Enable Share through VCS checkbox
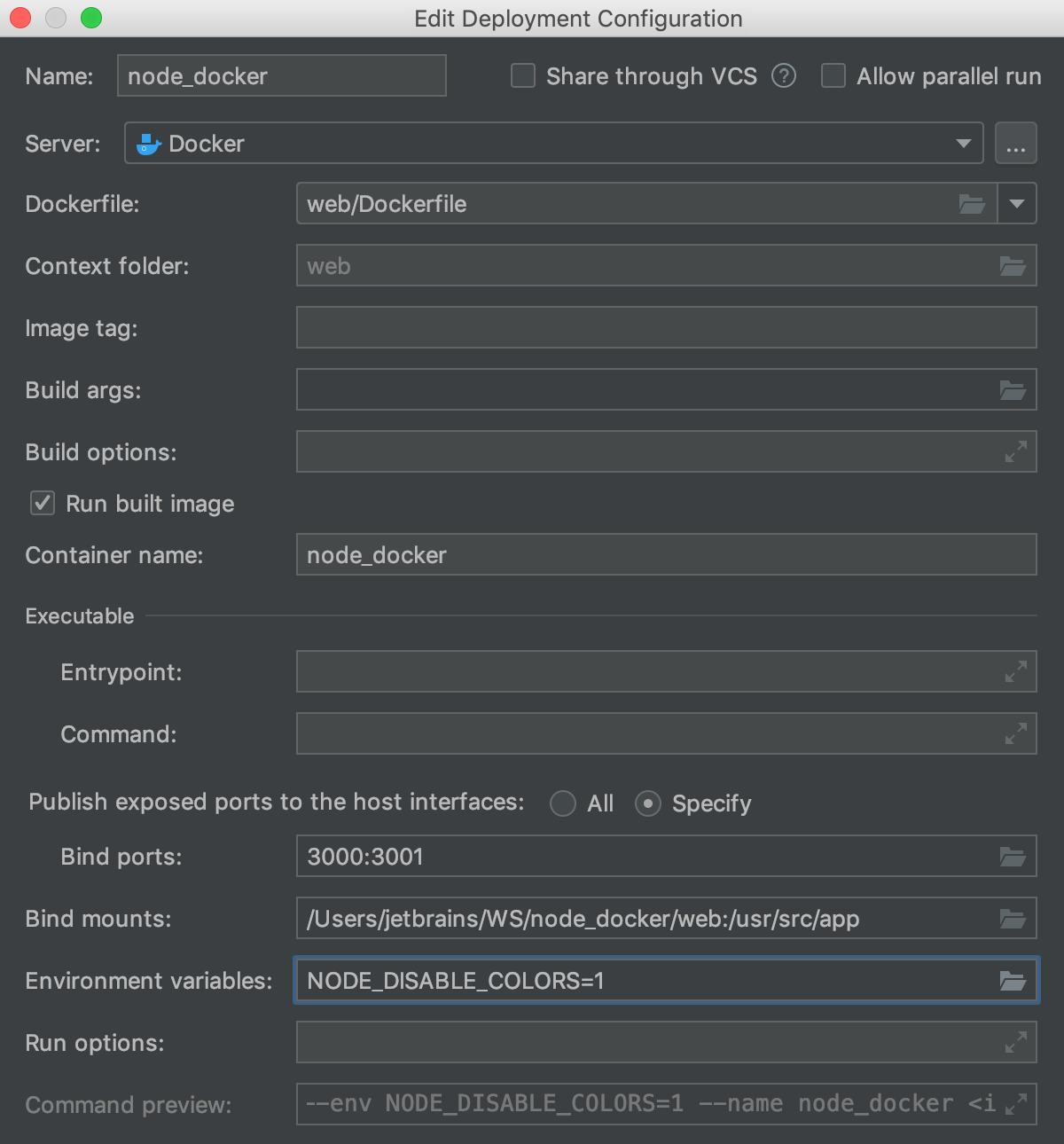Screen dimensions: 1064x1144 click(523, 75)
